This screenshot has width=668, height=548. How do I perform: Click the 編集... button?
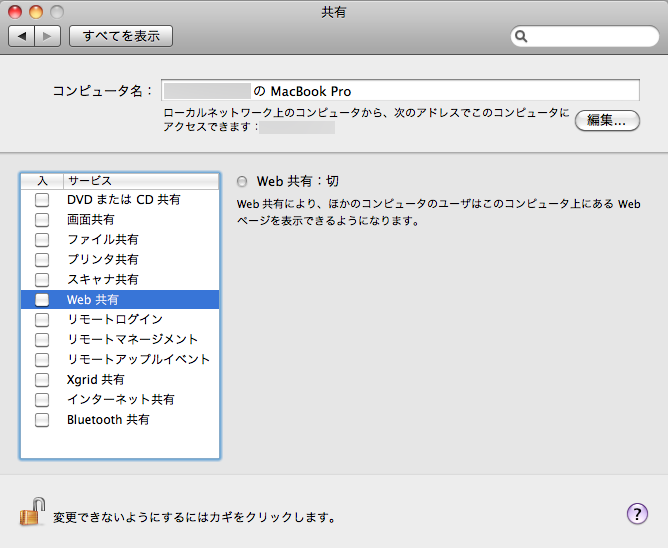[607, 121]
